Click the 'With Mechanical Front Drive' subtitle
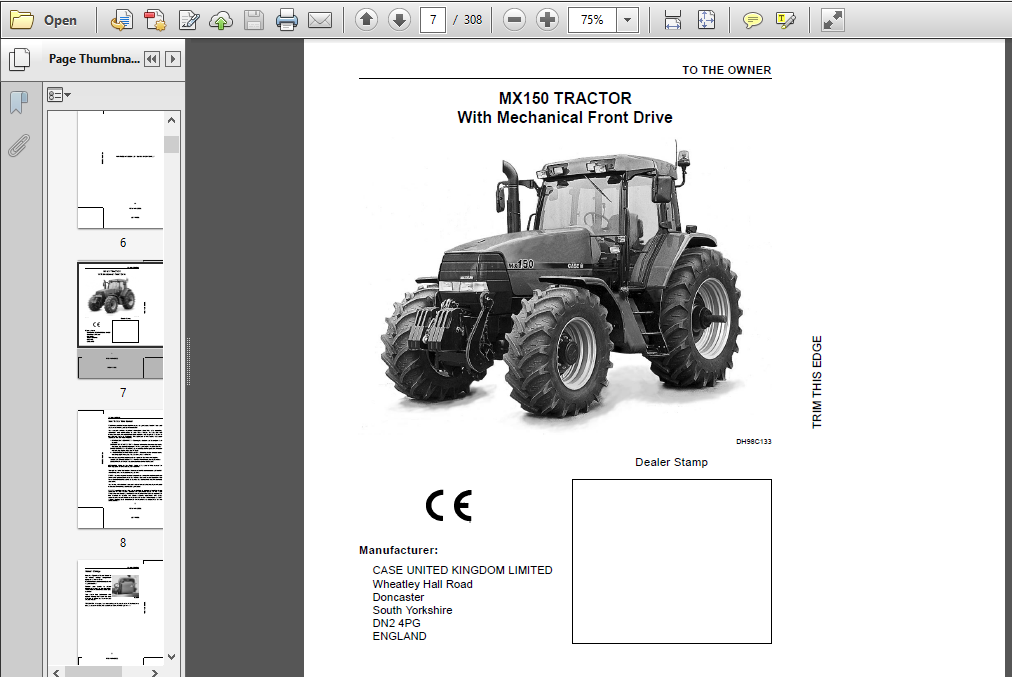1012x677 pixels. (x=565, y=117)
